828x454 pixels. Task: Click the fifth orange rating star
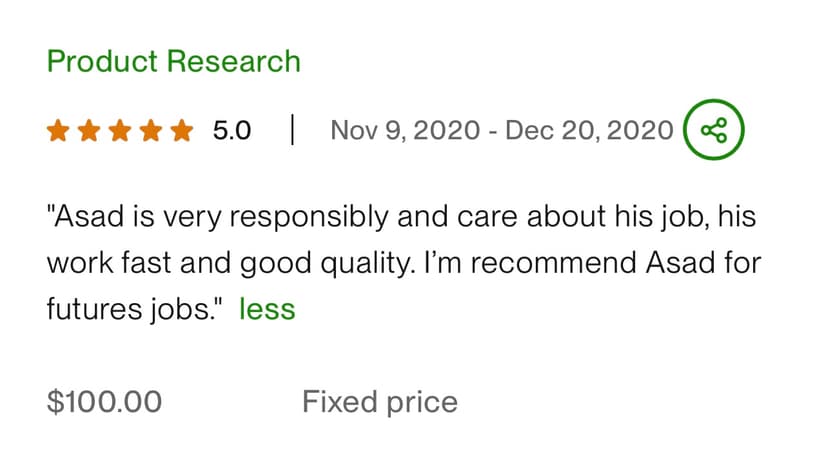tap(181, 131)
